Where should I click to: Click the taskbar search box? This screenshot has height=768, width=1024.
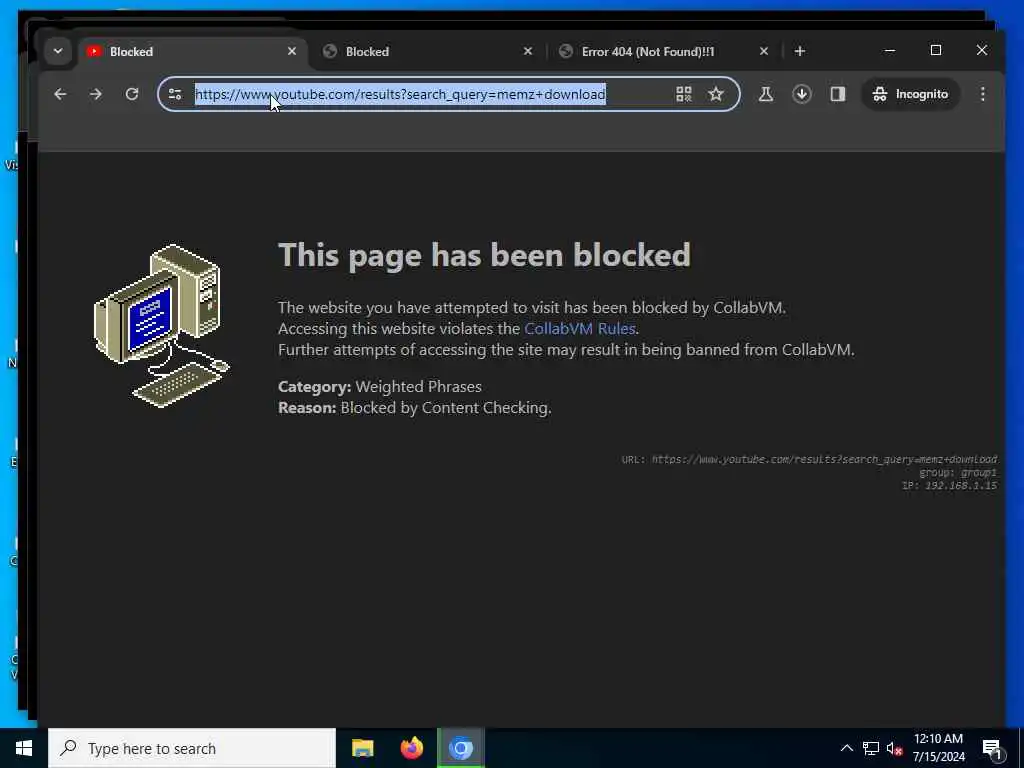pyautogui.click(x=192, y=748)
